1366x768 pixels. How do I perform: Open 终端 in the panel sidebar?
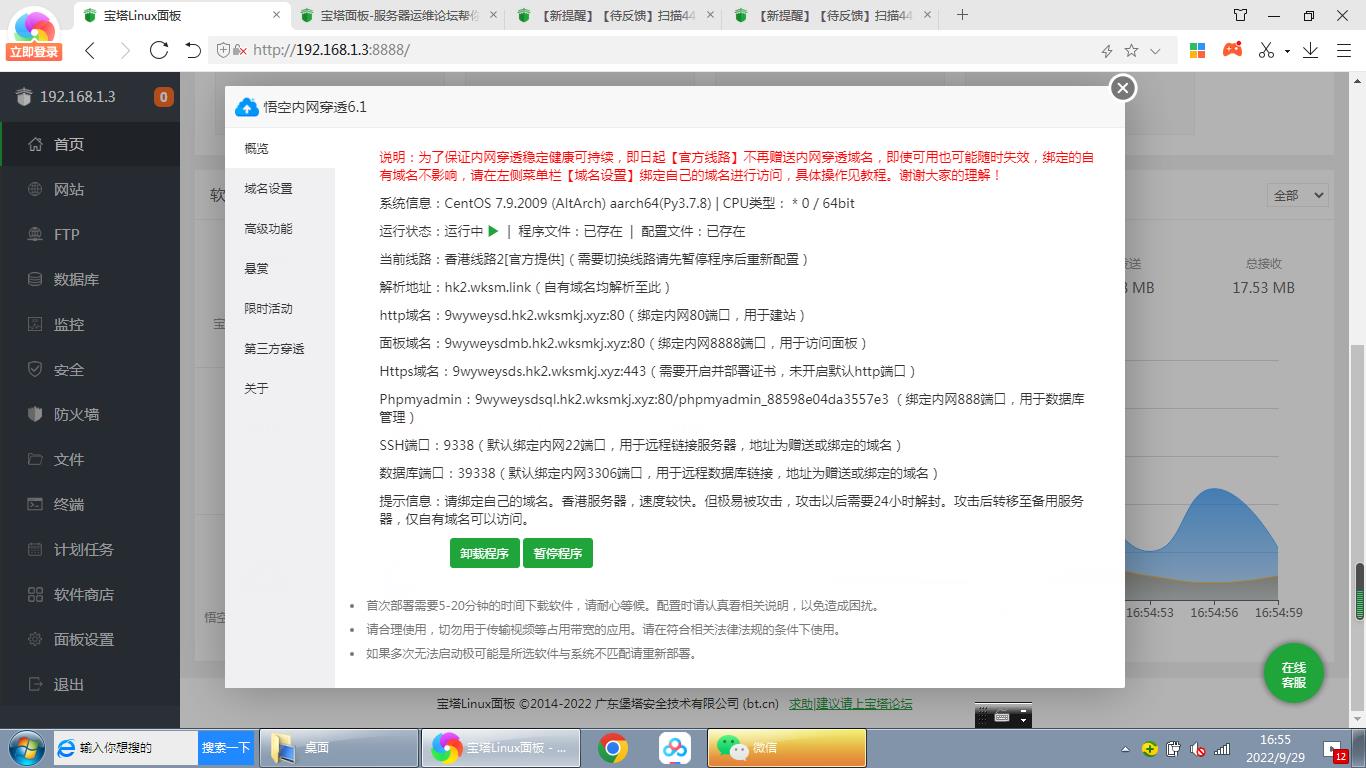[x=90, y=504]
